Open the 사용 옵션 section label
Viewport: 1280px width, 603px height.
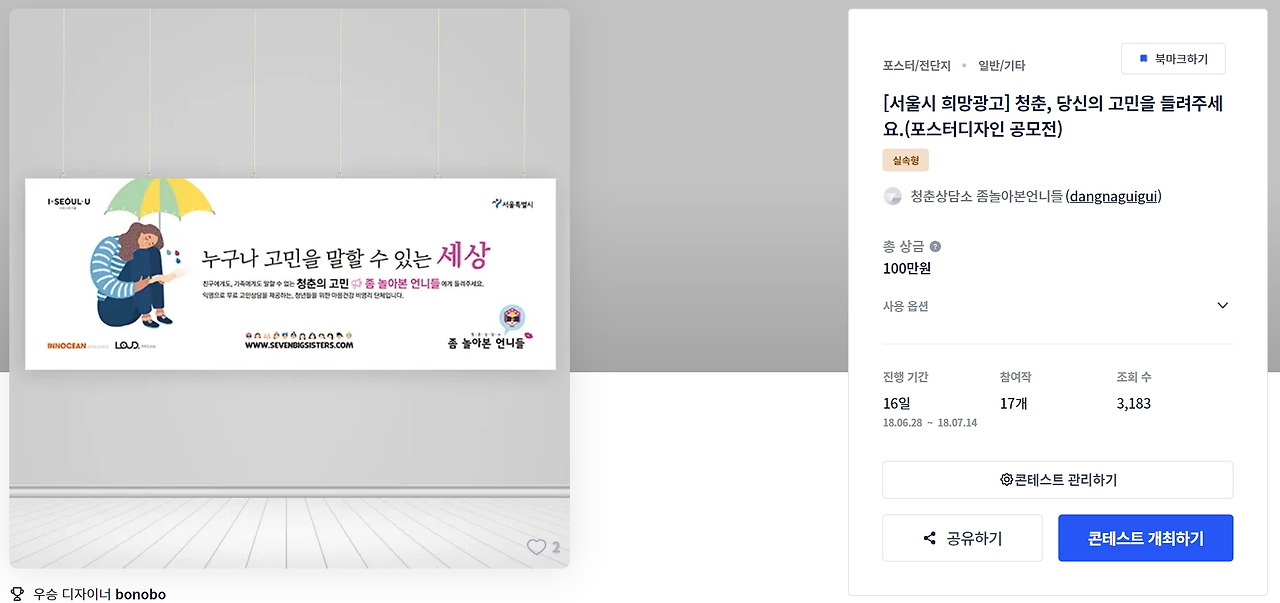coord(905,306)
